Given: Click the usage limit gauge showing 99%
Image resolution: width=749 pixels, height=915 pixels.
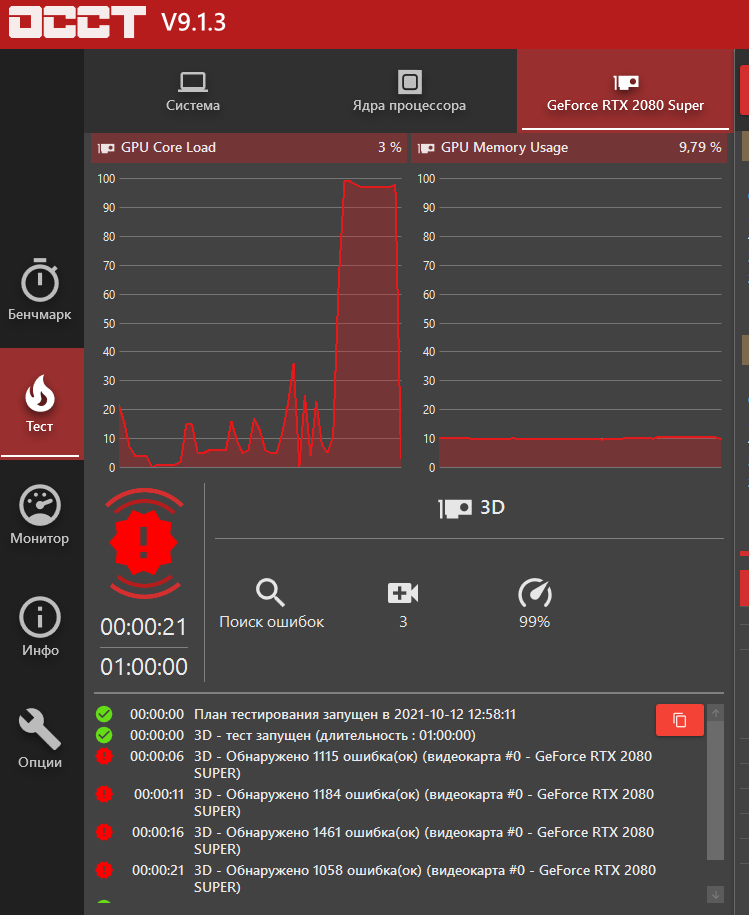Looking at the screenshot, I should (x=535, y=593).
